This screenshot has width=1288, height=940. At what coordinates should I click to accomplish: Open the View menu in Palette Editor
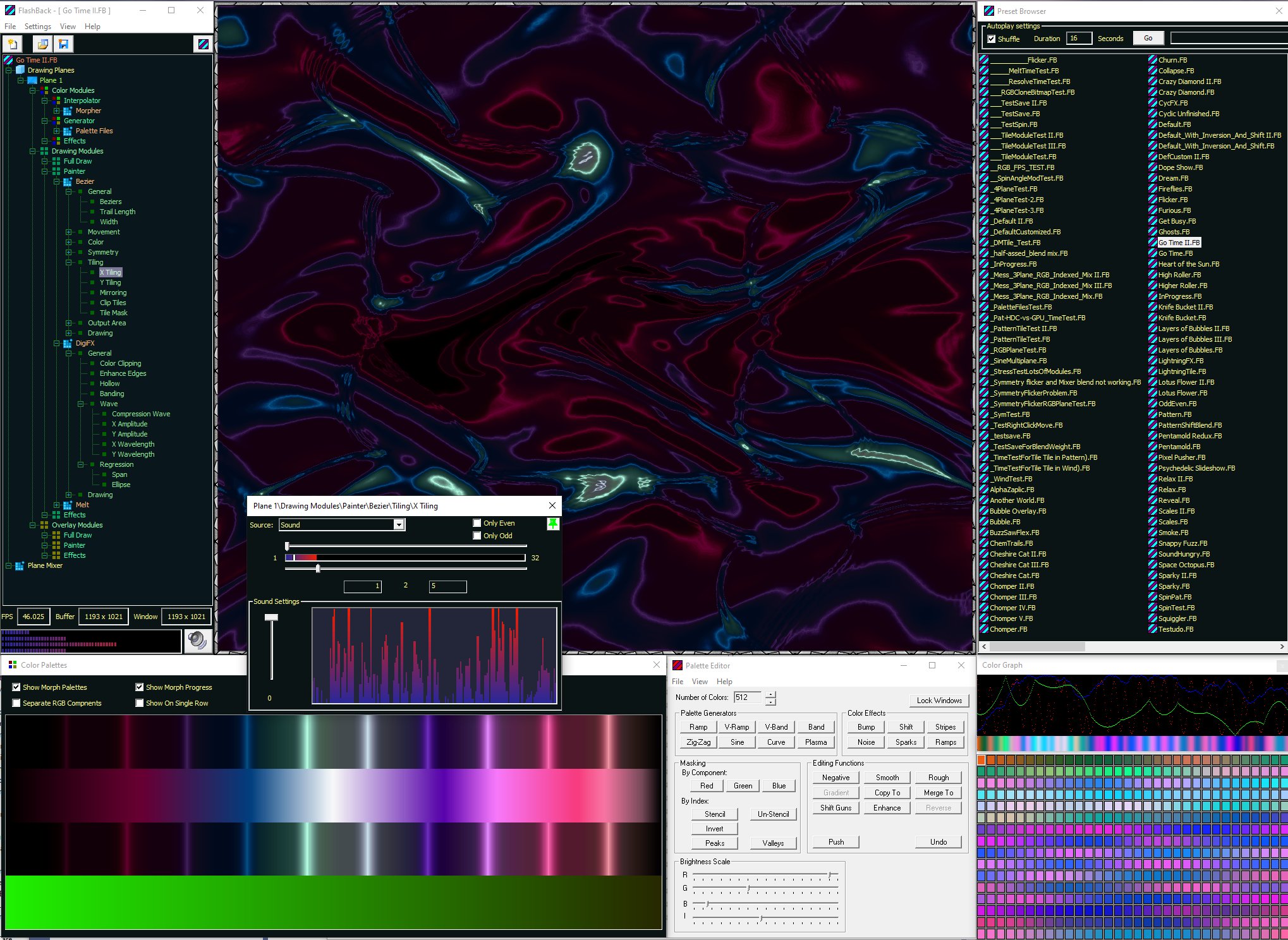(699, 682)
